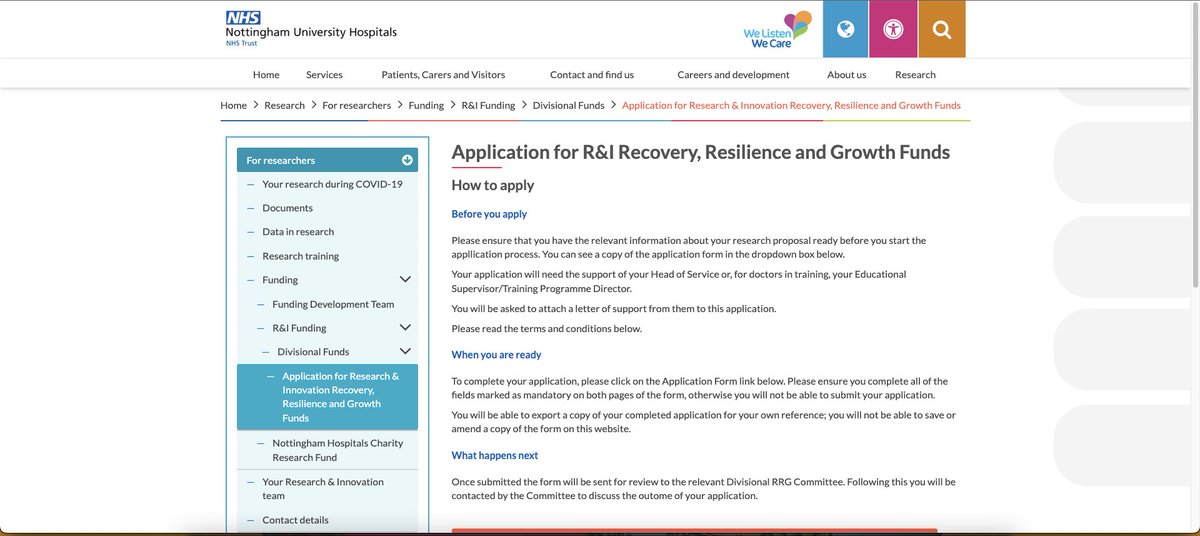Select the highlighted Application for Research sidebar item
Screen dimensions: 1200x536
click(x=327, y=397)
